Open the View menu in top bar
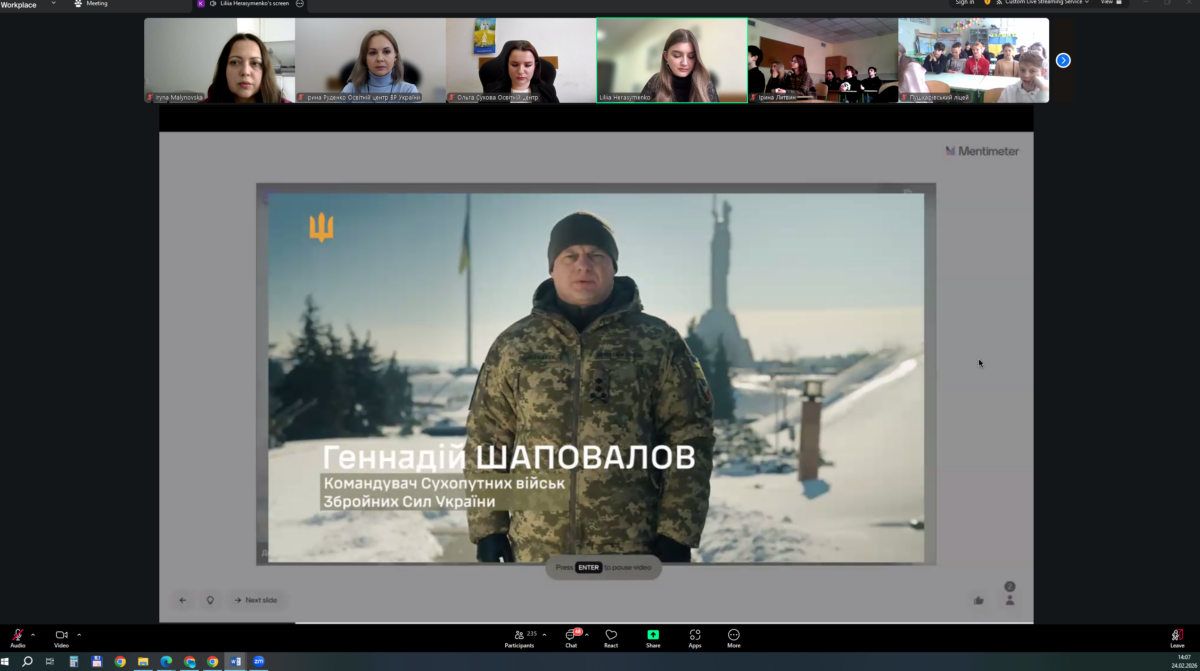This screenshot has height=671, width=1200. pos(1107,3)
